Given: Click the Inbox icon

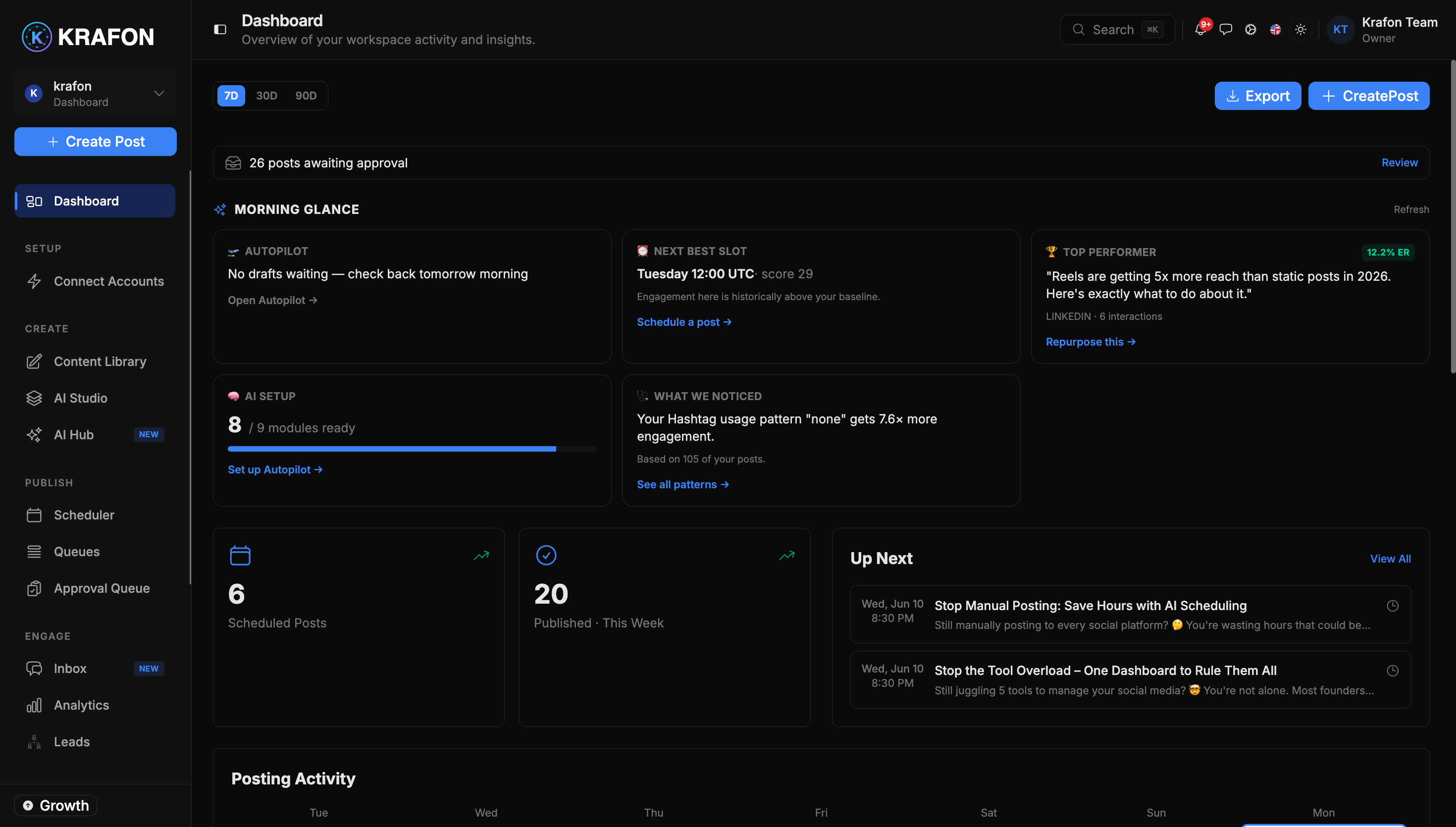Looking at the screenshot, I should pos(34,669).
